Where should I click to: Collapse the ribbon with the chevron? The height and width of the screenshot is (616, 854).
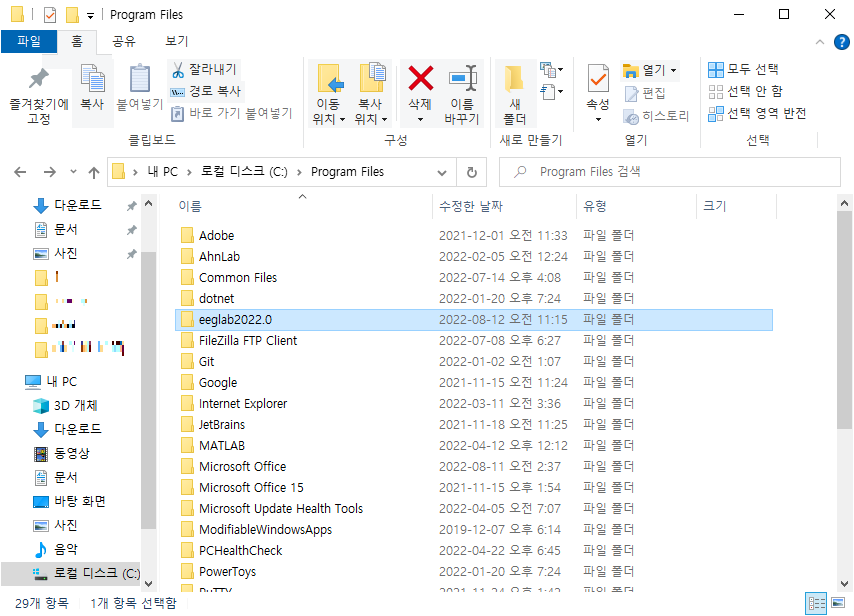(x=820, y=42)
